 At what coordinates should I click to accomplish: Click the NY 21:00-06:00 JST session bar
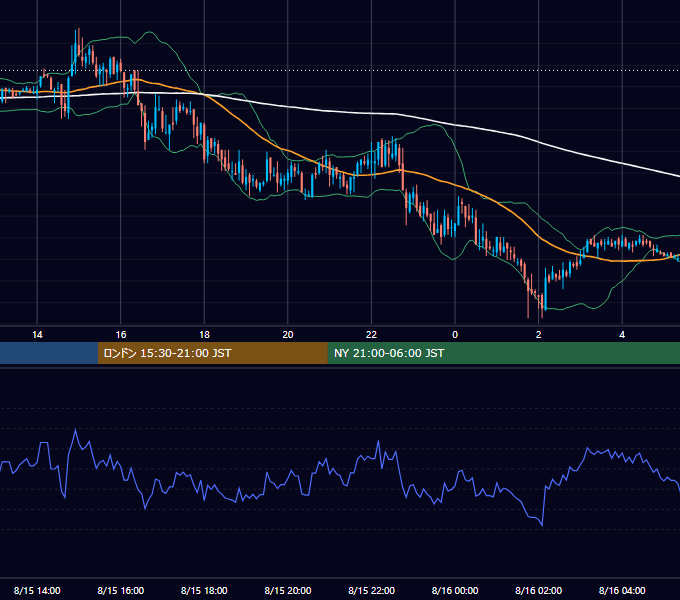pyautogui.click(x=503, y=353)
